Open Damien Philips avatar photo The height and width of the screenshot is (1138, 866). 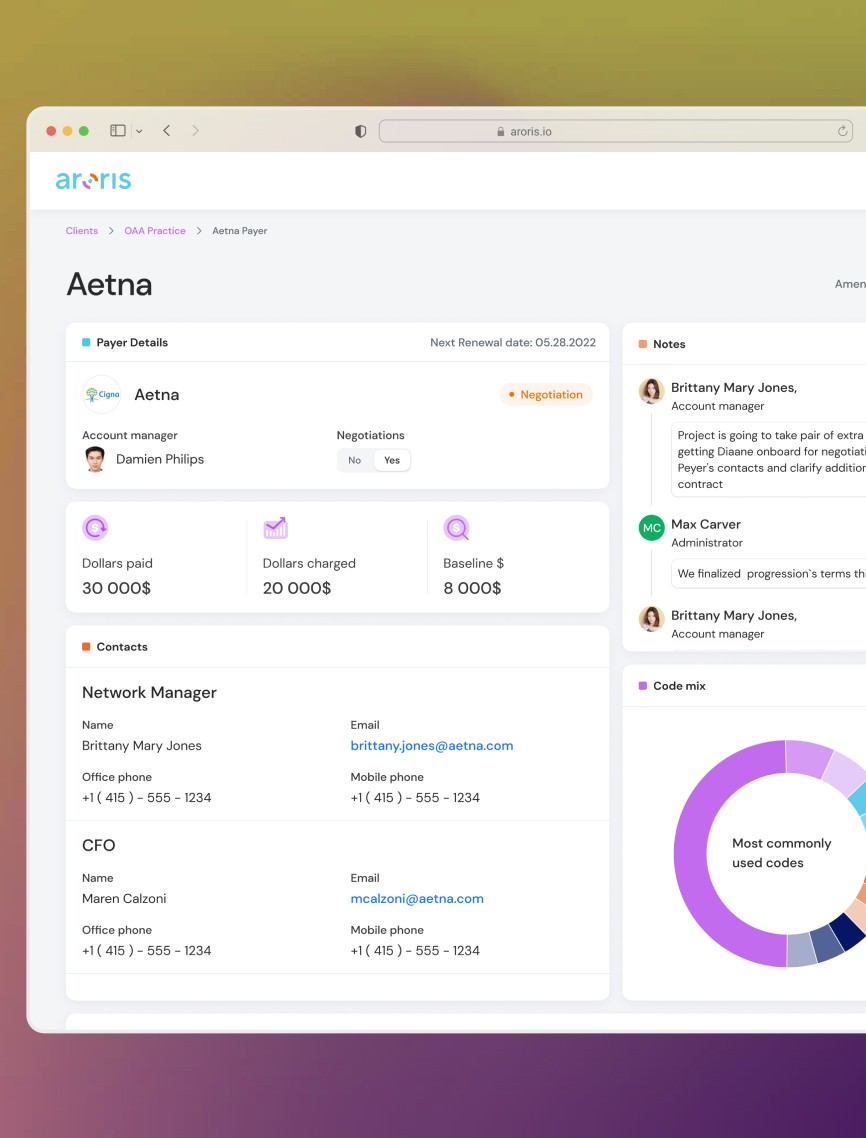(95, 459)
